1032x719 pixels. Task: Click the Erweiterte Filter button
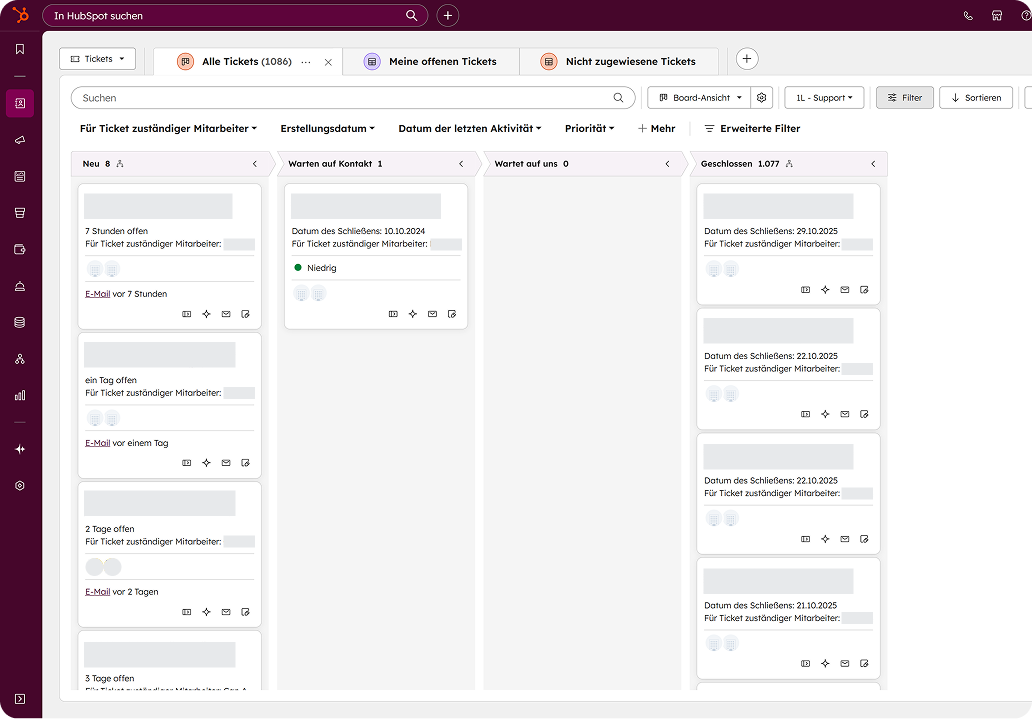tap(752, 129)
